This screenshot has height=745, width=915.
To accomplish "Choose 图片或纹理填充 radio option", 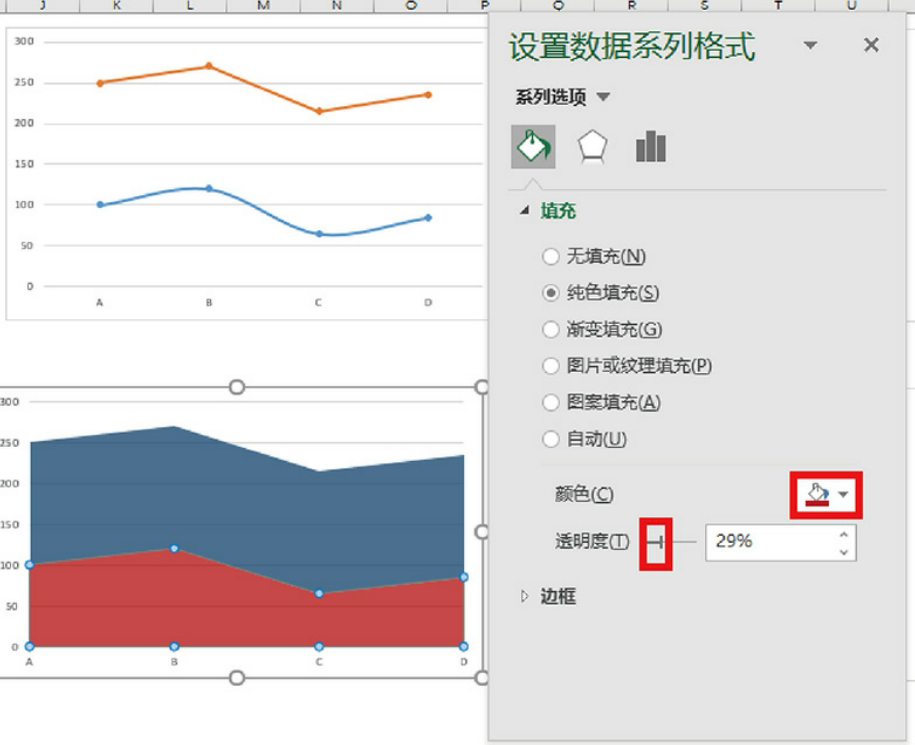I will pyautogui.click(x=550, y=367).
